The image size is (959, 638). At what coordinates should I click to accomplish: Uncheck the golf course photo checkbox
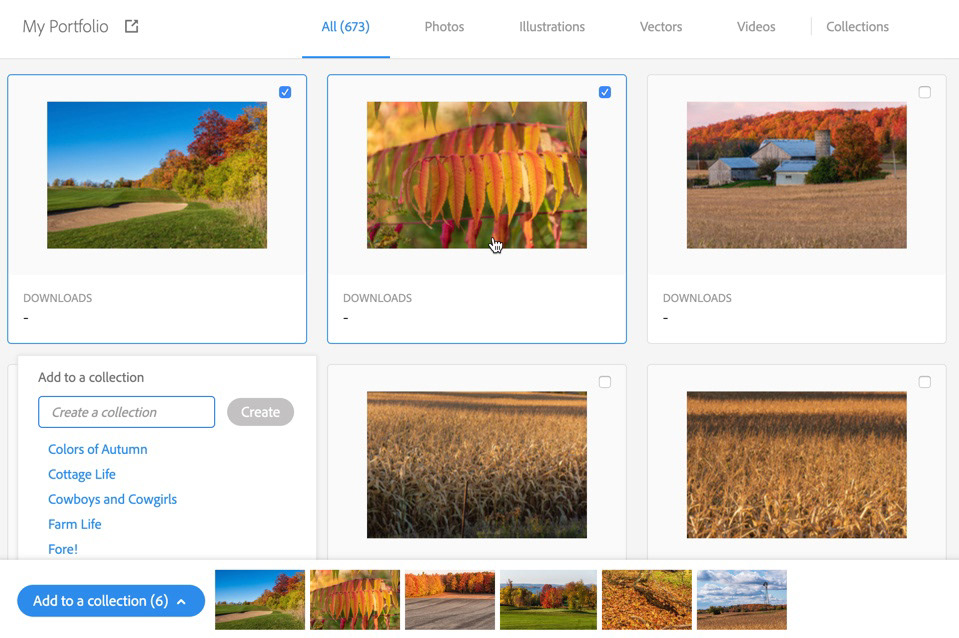tap(285, 92)
